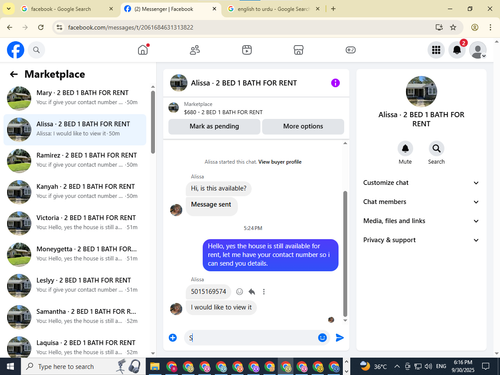The image size is (500, 375).
Task: React to the 5015169574 message with emoji
Action: click(x=239, y=292)
